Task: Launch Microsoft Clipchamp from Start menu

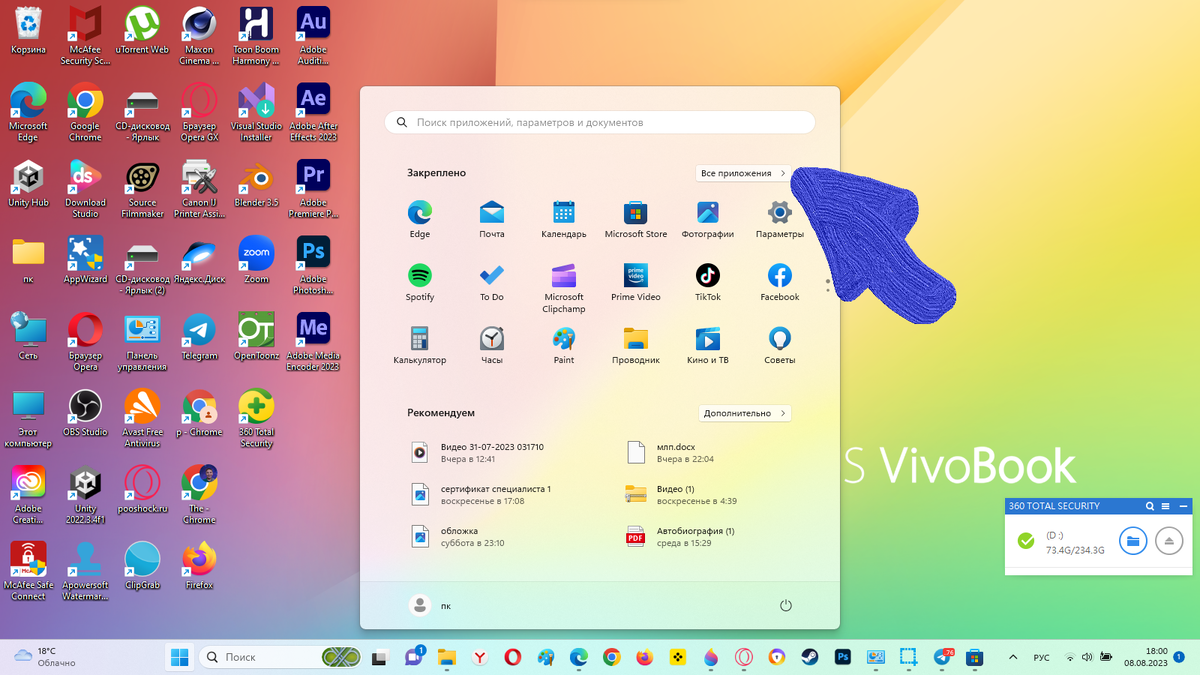Action: tap(564, 288)
